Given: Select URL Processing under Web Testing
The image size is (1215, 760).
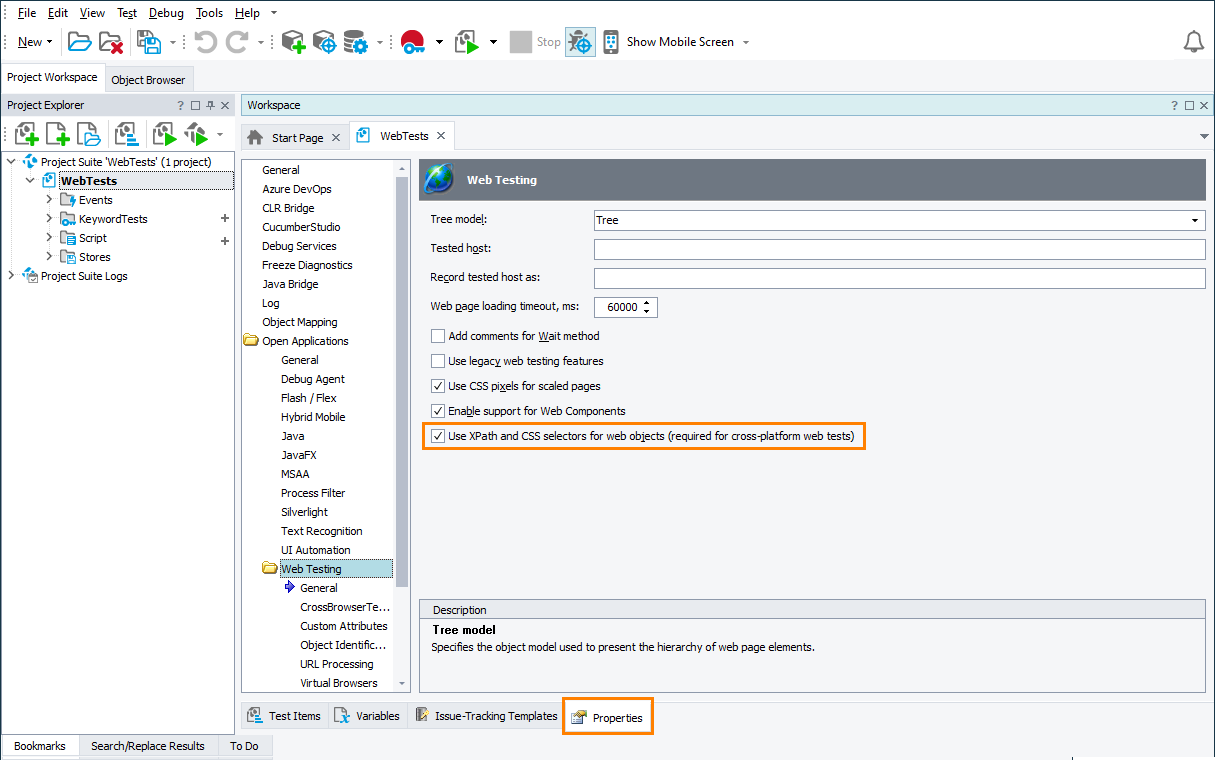Looking at the screenshot, I should [336, 664].
